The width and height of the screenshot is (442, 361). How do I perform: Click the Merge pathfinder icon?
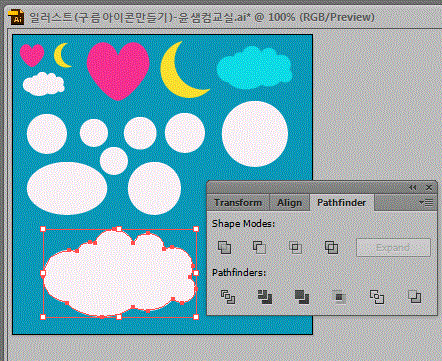tap(302, 297)
